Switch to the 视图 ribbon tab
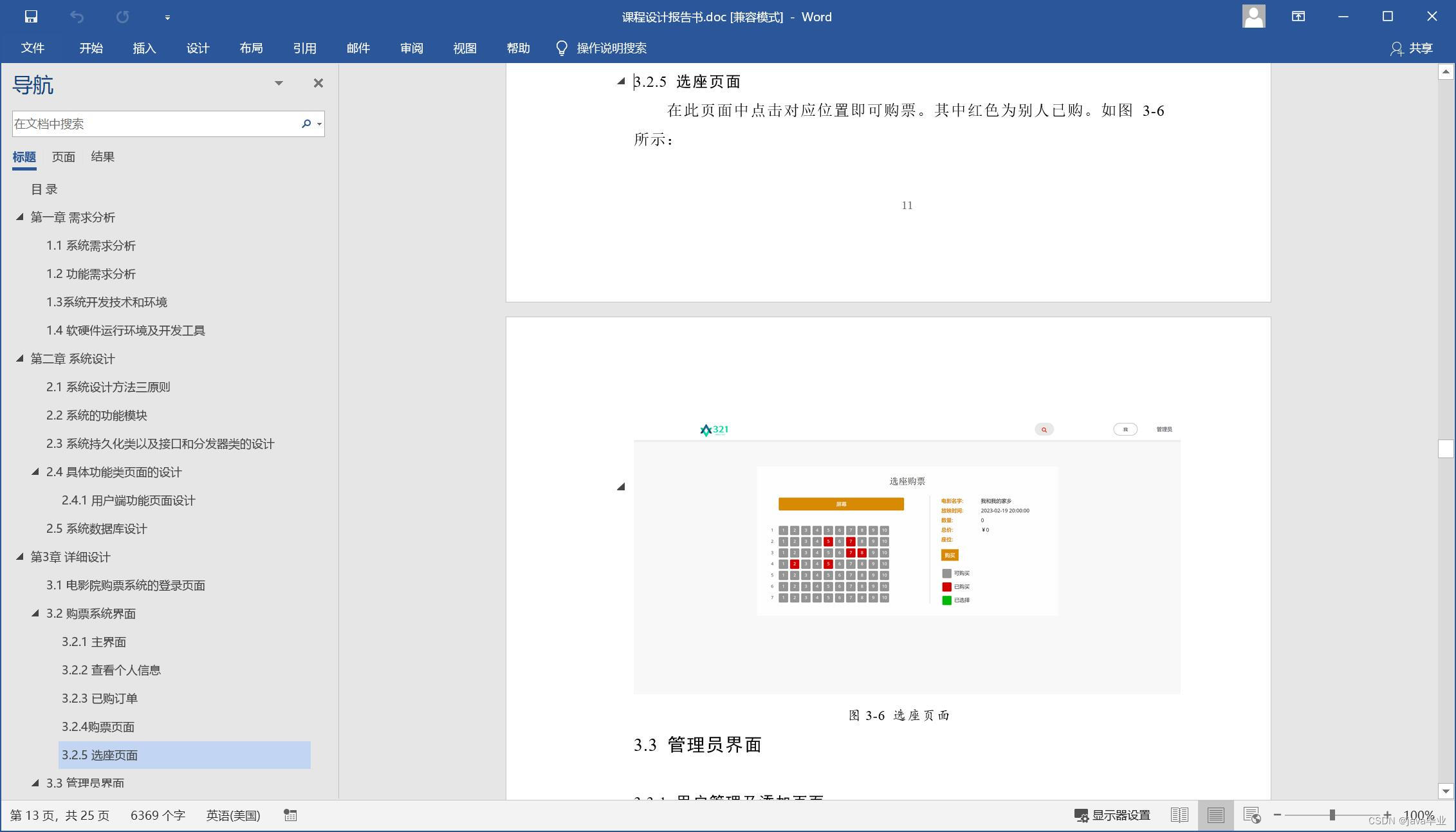This screenshot has height=832, width=1456. coord(465,48)
